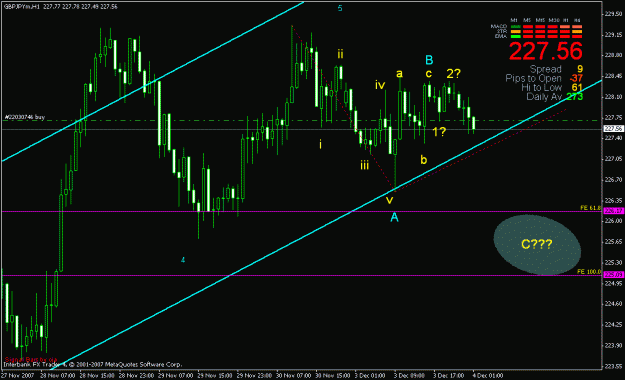
Task: Click the 223.55 price scale label
Action: click(614, 366)
